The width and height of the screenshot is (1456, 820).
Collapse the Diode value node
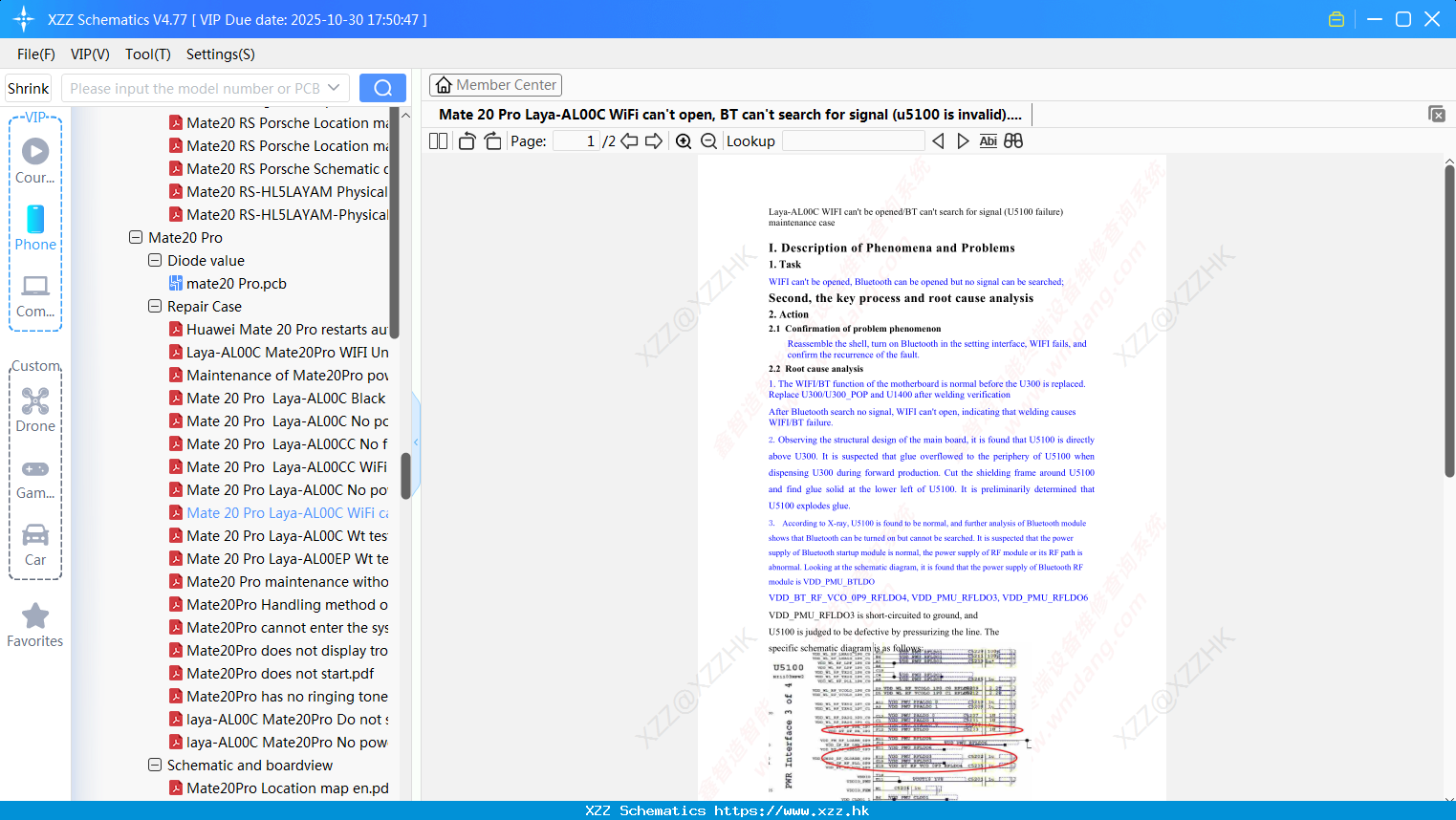[155, 260]
